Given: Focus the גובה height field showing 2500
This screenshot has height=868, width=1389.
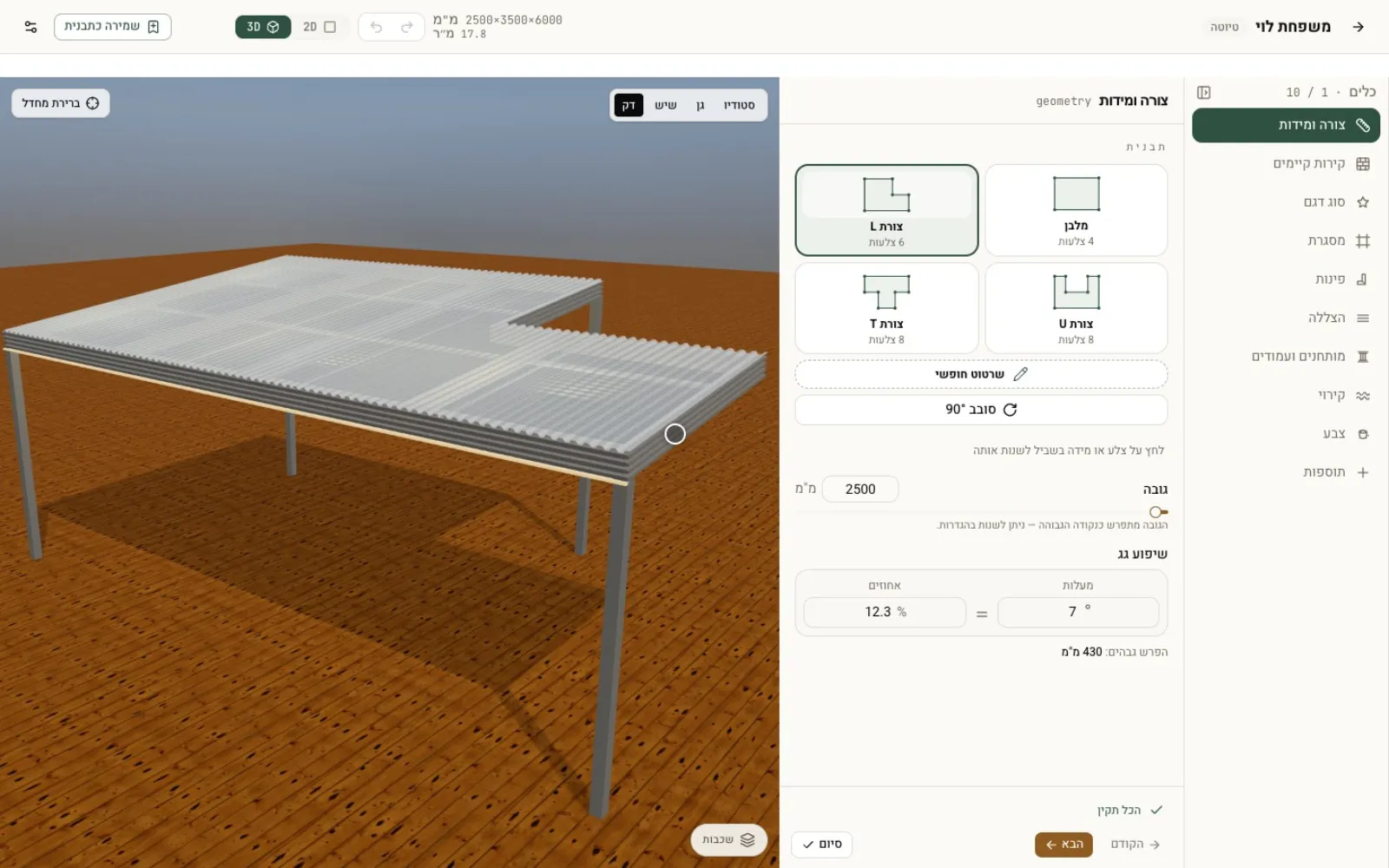Looking at the screenshot, I should pos(860,489).
